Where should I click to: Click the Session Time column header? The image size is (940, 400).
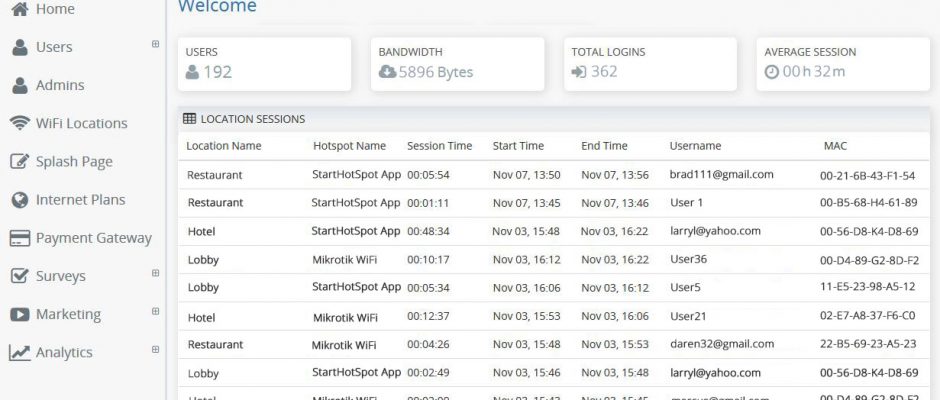pyautogui.click(x=439, y=146)
